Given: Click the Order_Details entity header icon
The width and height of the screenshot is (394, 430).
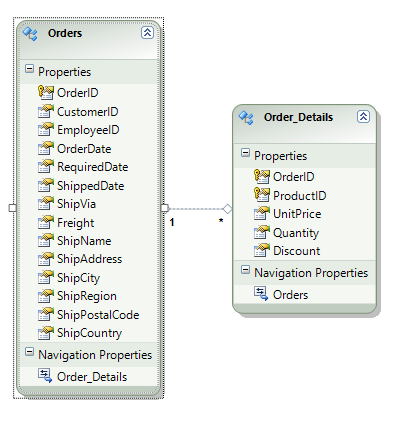Looking at the screenshot, I should pos(246,117).
